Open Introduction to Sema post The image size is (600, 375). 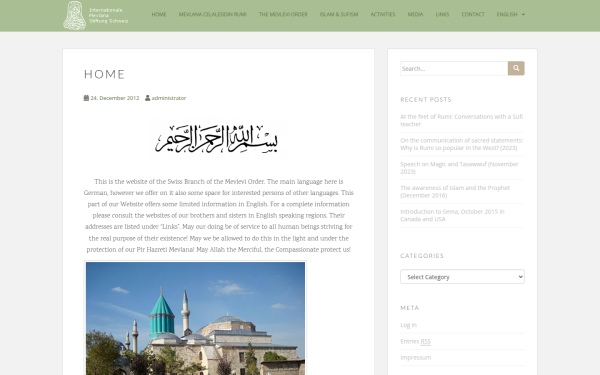pyautogui.click(x=452, y=215)
